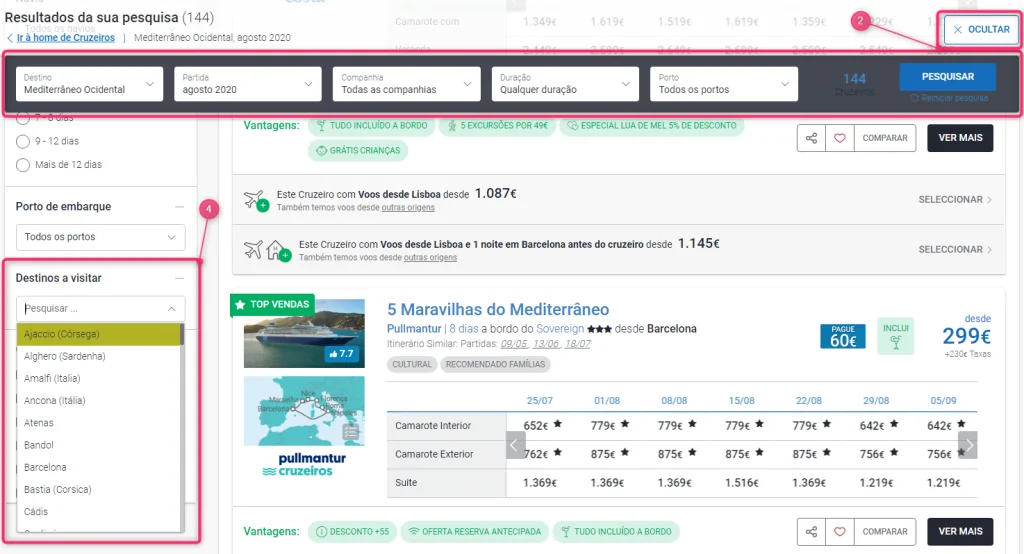Open the Companhia dropdown

[x=406, y=84]
